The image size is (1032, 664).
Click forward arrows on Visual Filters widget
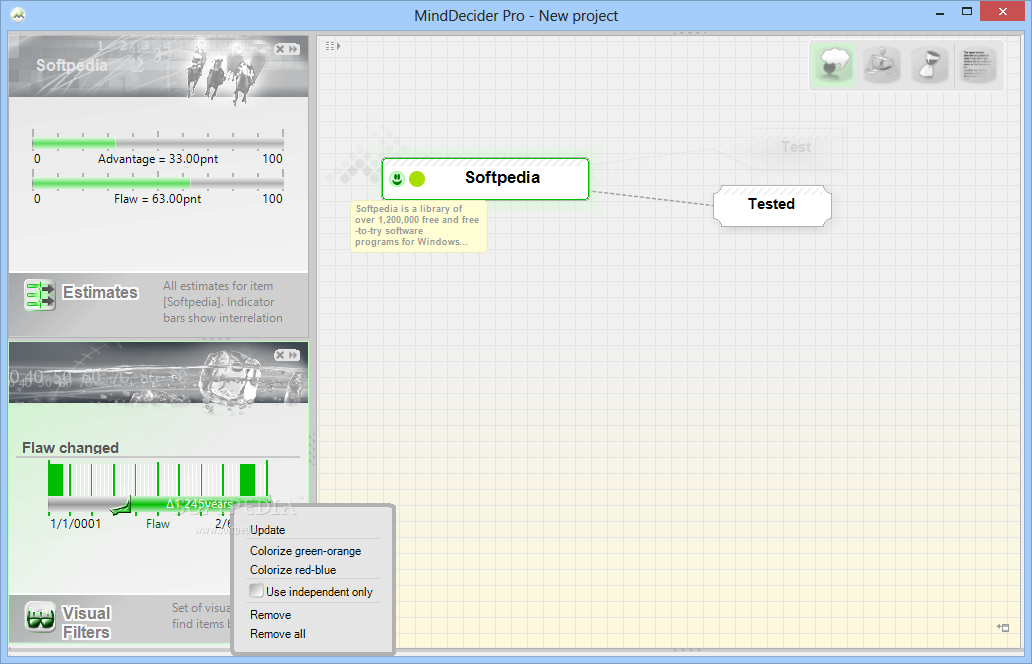294,355
